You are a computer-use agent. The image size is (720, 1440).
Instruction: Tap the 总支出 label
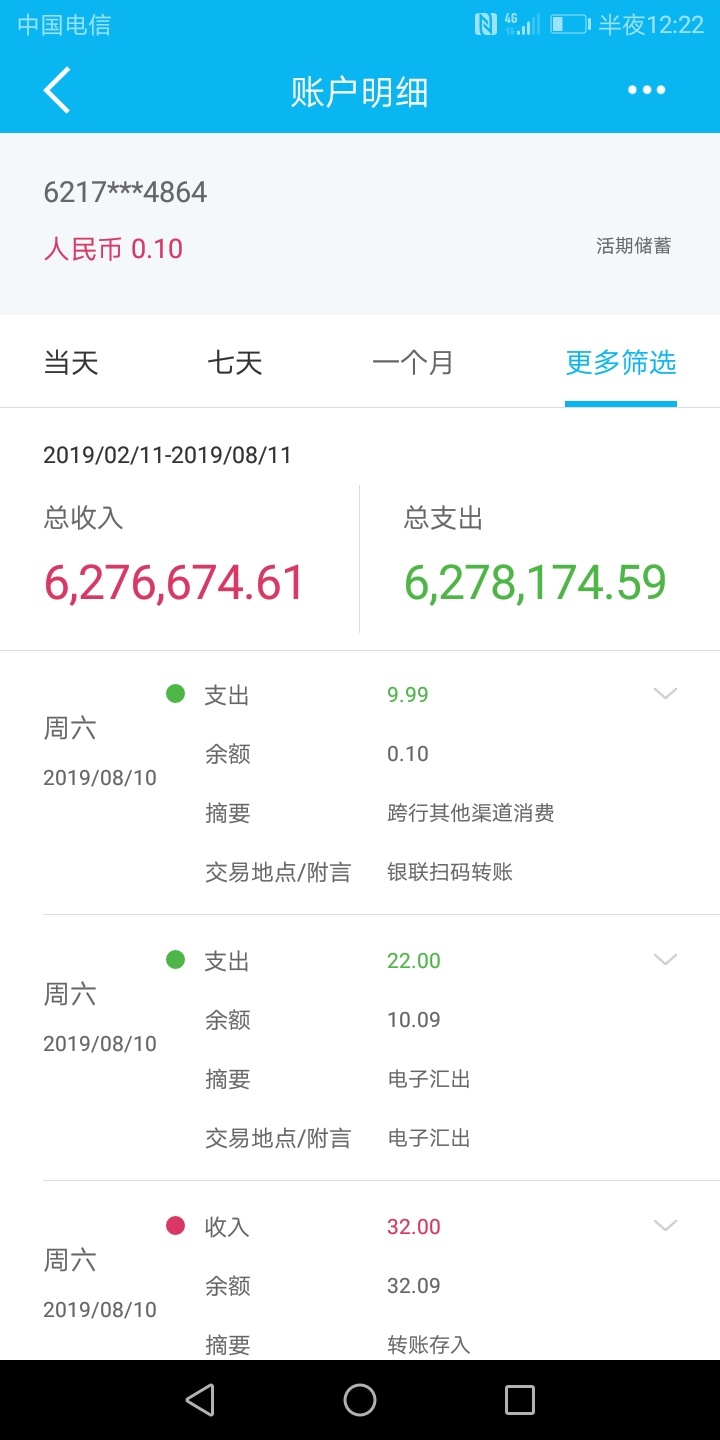(443, 518)
